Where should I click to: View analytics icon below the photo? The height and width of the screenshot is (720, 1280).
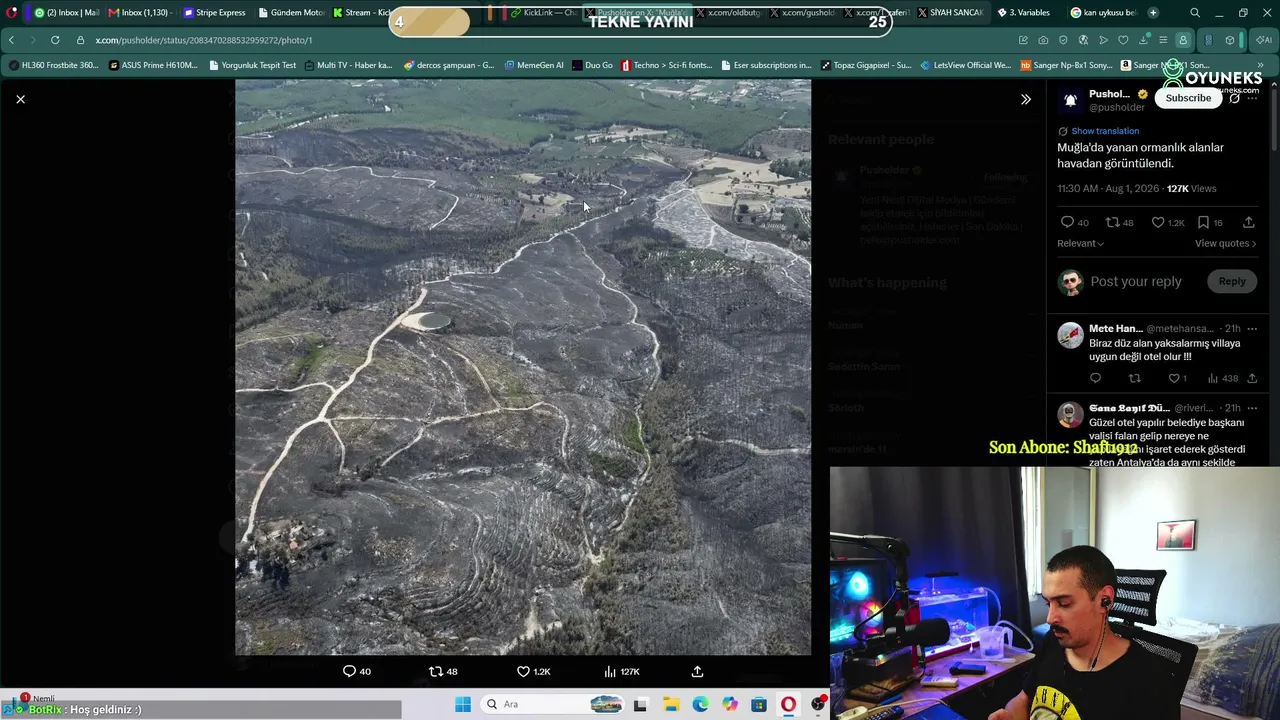click(x=610, y=671)
